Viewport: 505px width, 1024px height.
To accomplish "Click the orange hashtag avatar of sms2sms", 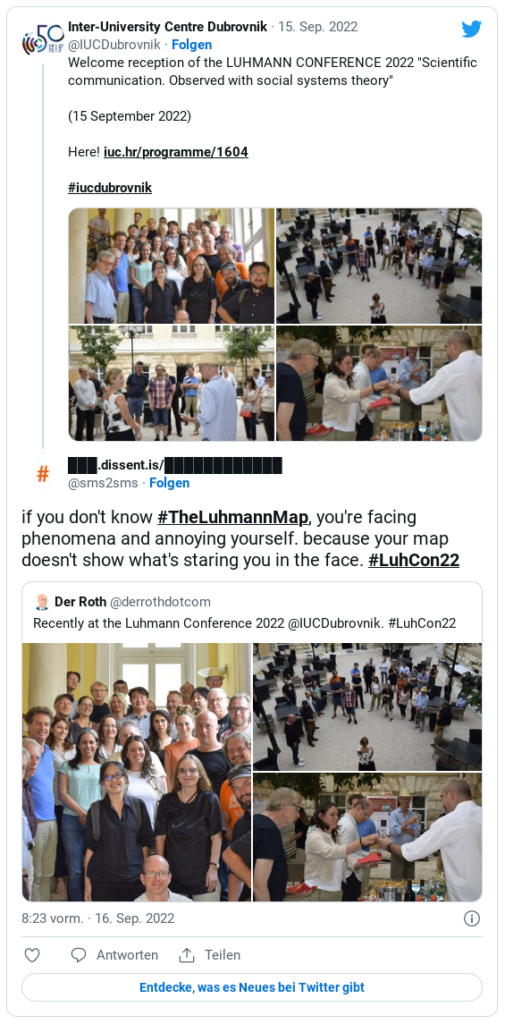I will [x=42, y=473].
